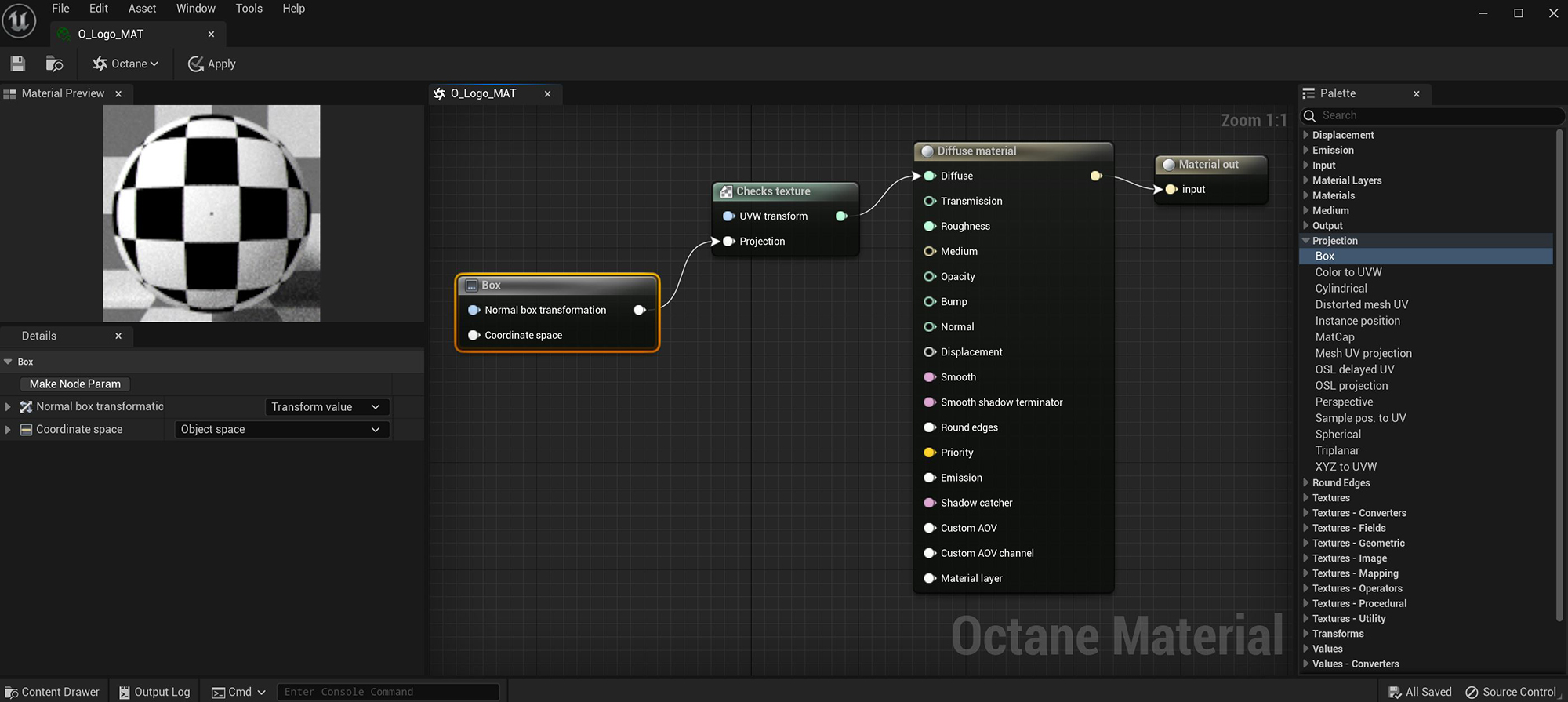Select the Details tab

coord(39,336)
